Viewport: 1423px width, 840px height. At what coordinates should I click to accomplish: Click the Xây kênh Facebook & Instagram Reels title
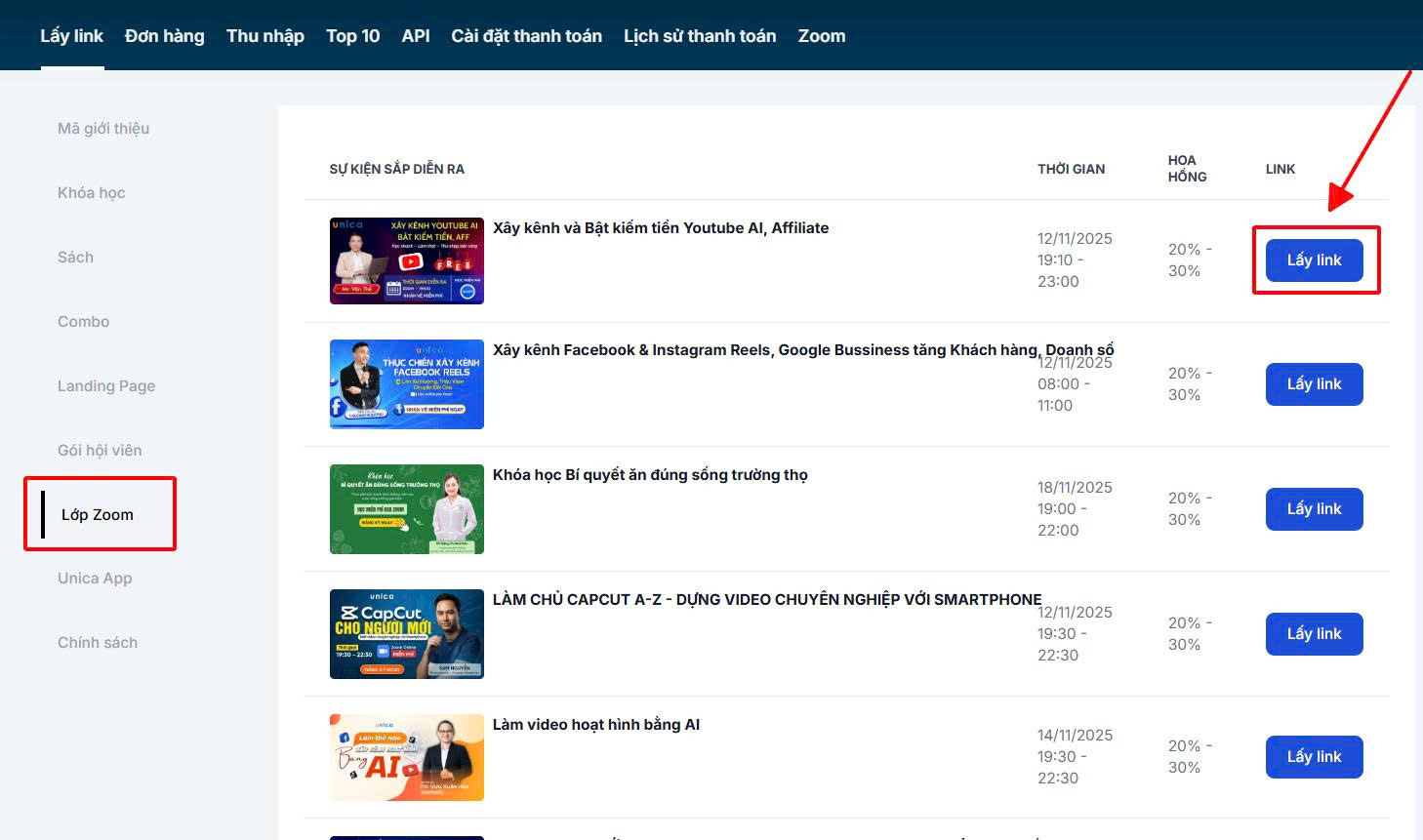761,350
